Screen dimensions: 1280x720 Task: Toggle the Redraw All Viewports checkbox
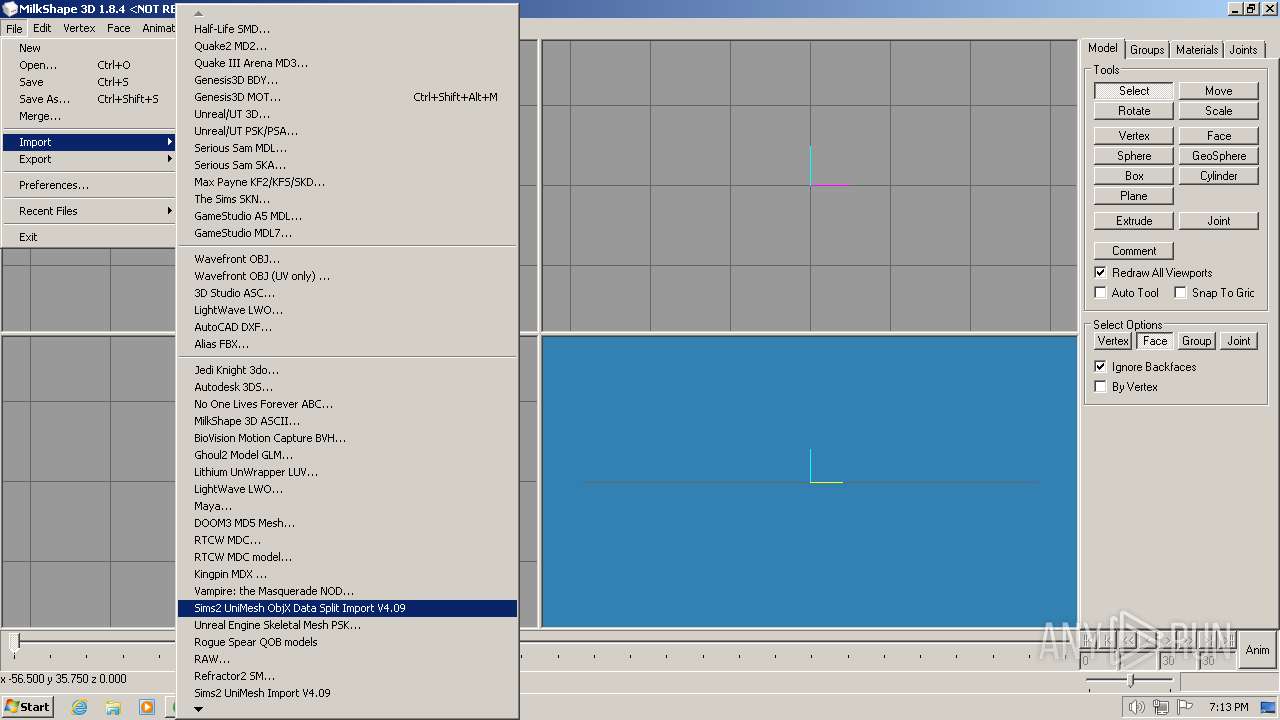point(1101,273)
